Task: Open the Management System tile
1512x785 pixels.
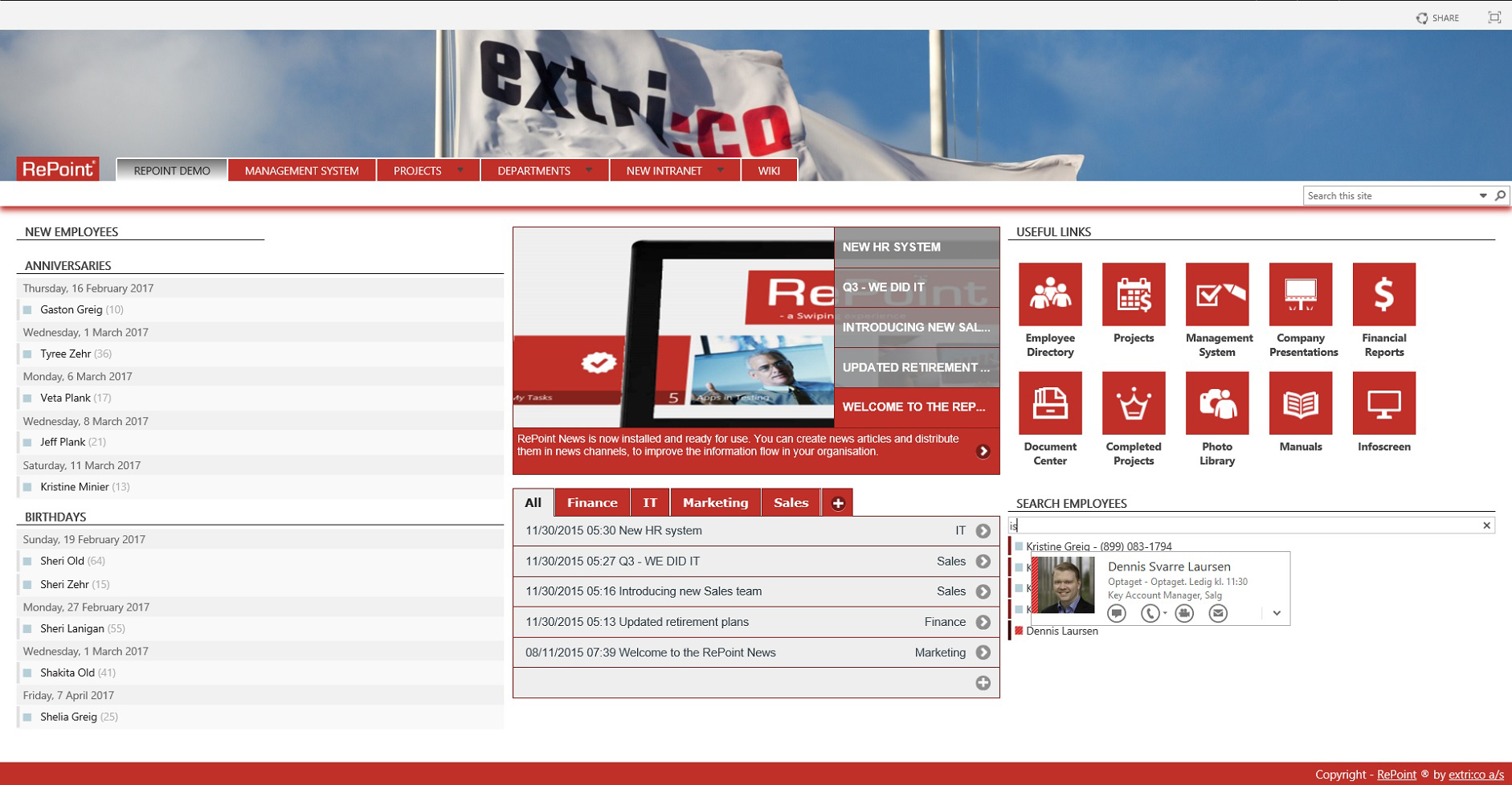Action: (x=1217, y=294)
